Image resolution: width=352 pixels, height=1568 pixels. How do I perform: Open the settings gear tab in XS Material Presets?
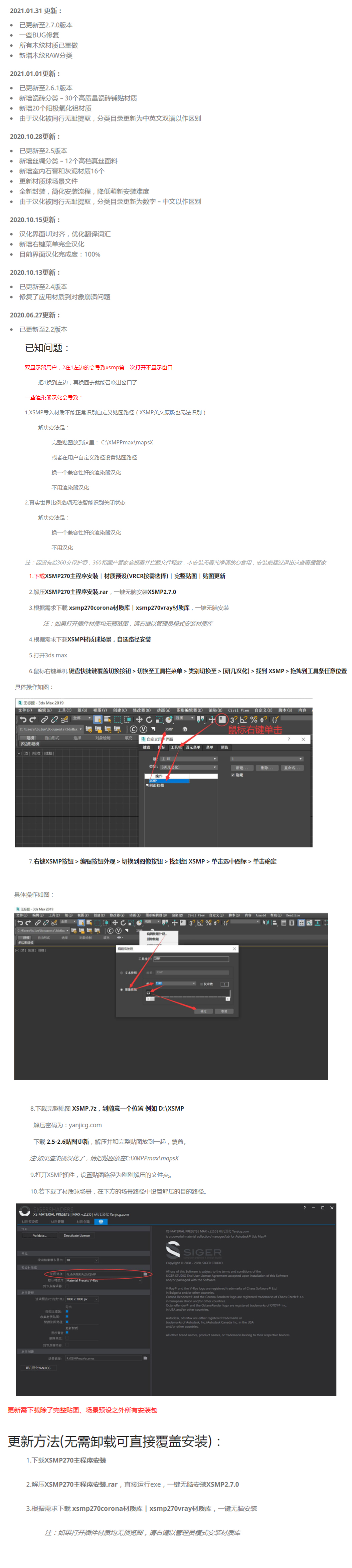(101, 1221)
